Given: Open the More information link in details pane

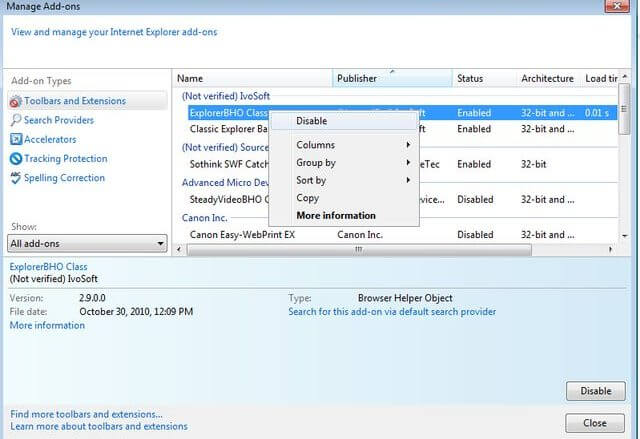Looking at the screenshot, I should [x=47, y=325].
